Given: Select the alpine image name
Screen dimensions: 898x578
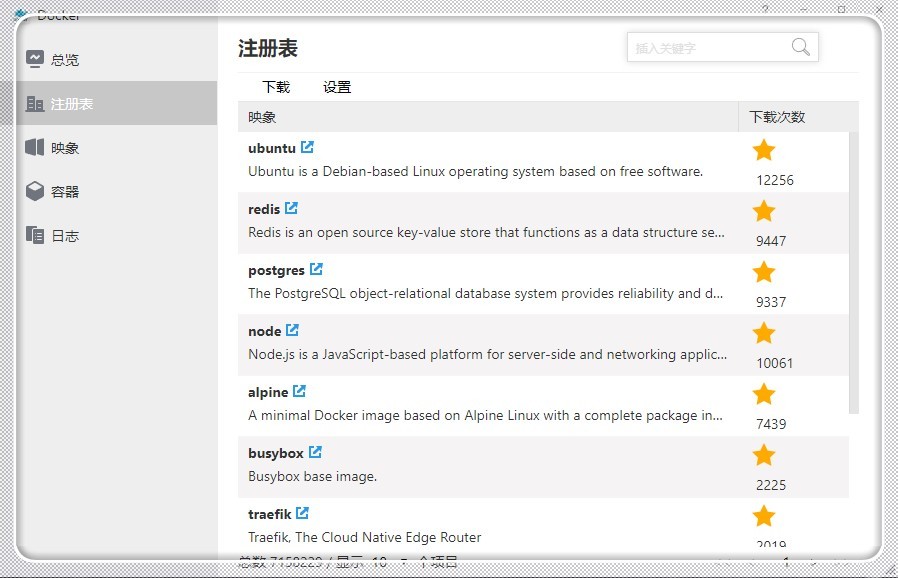Looking at the screenshot, I should click(x=268, y=392).
